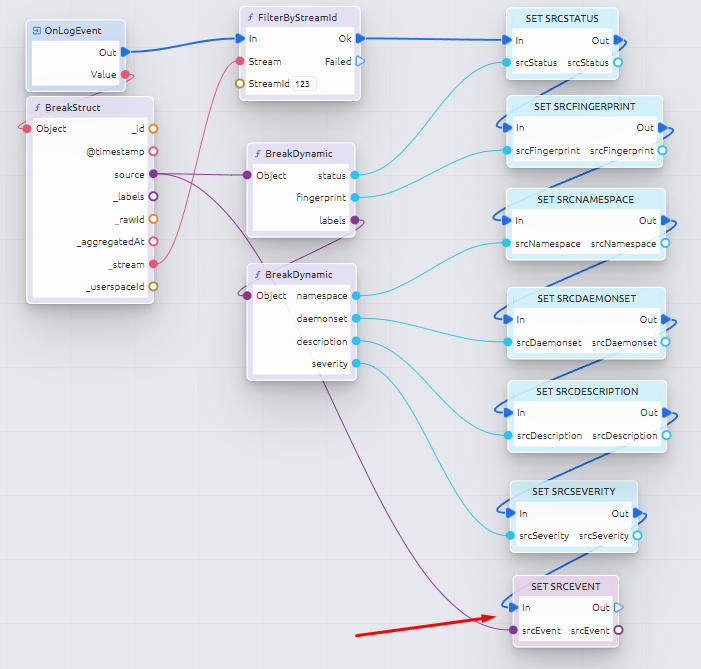Click the labels output pin on BreakDynamic
This screenshot has height=669, width=701.
[x=357, y=221]
